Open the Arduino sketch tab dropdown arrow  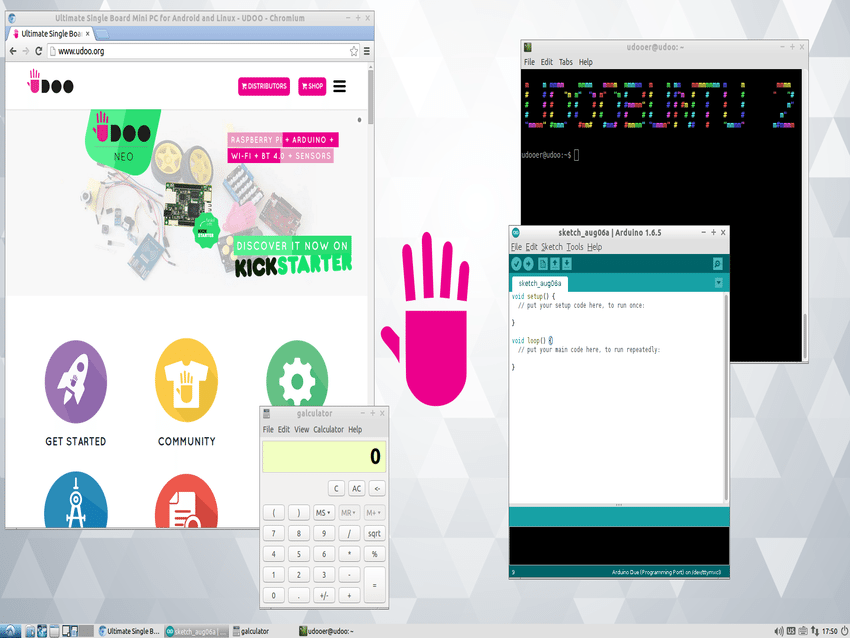[x=718, y=282]
